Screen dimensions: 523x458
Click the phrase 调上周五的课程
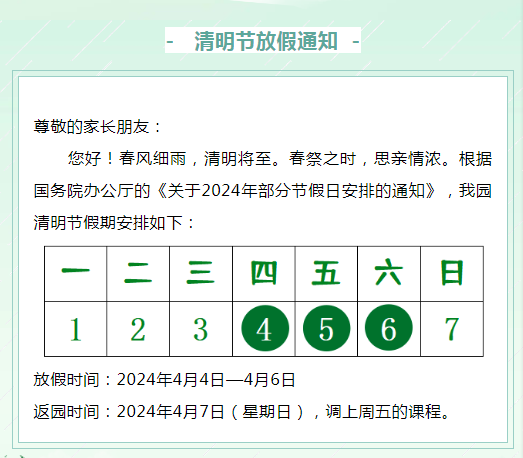(x=383, y=412)
